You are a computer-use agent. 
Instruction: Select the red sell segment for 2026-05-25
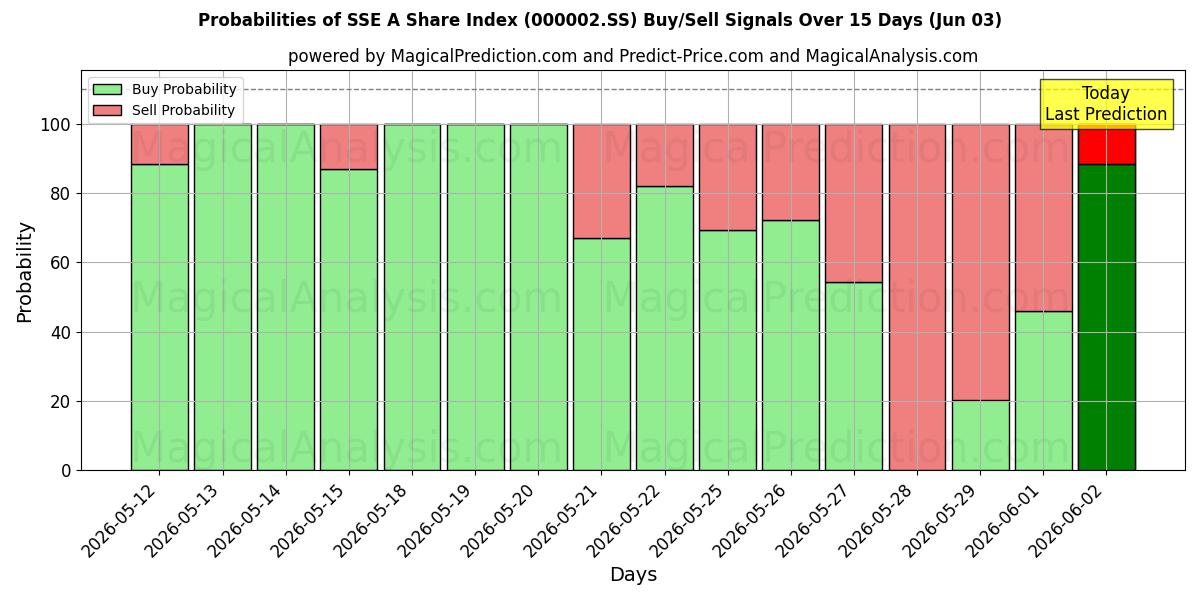[728, 177]
